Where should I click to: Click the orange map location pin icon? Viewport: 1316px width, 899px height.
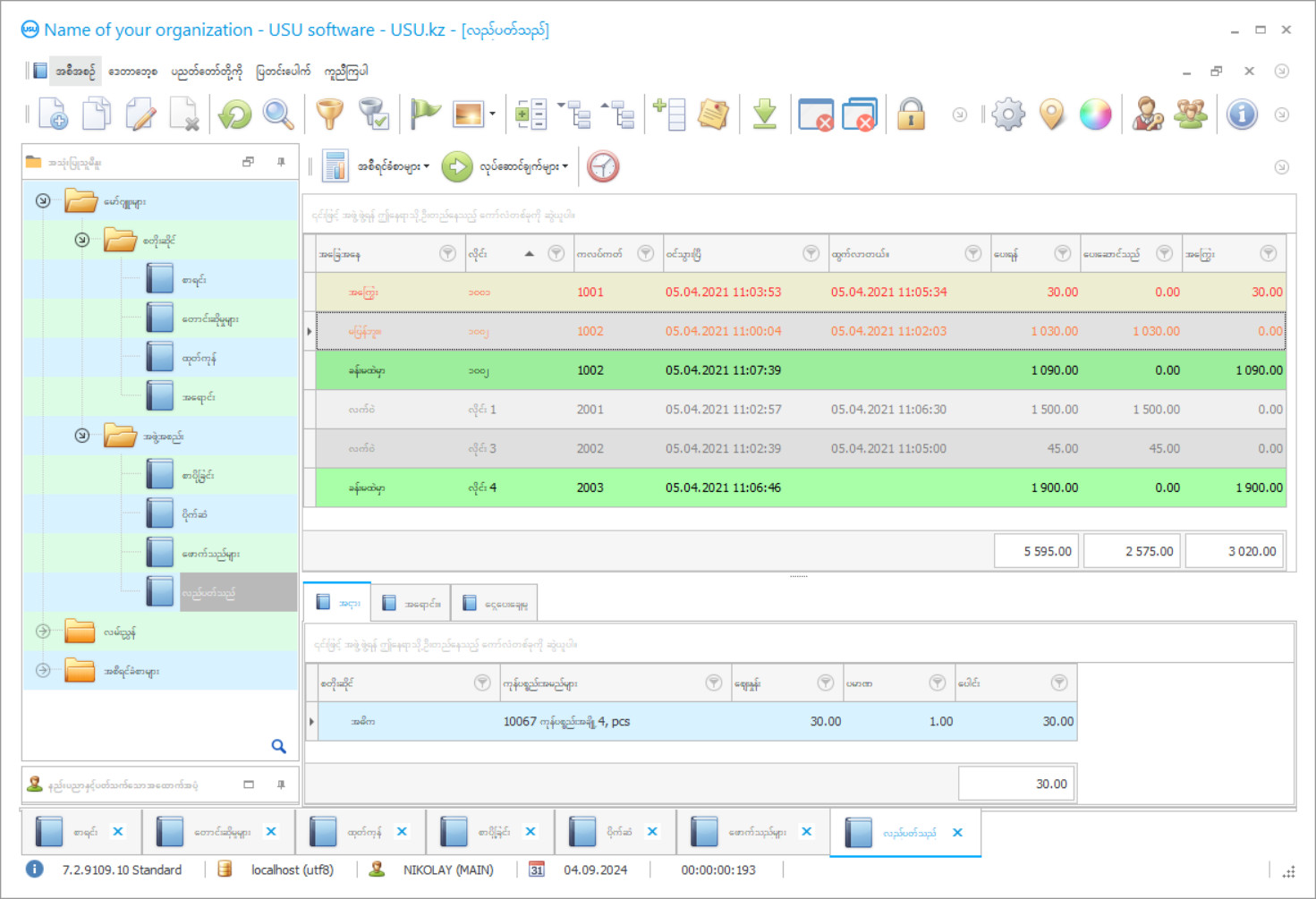pyautogui.click(x=1052, y=114)
